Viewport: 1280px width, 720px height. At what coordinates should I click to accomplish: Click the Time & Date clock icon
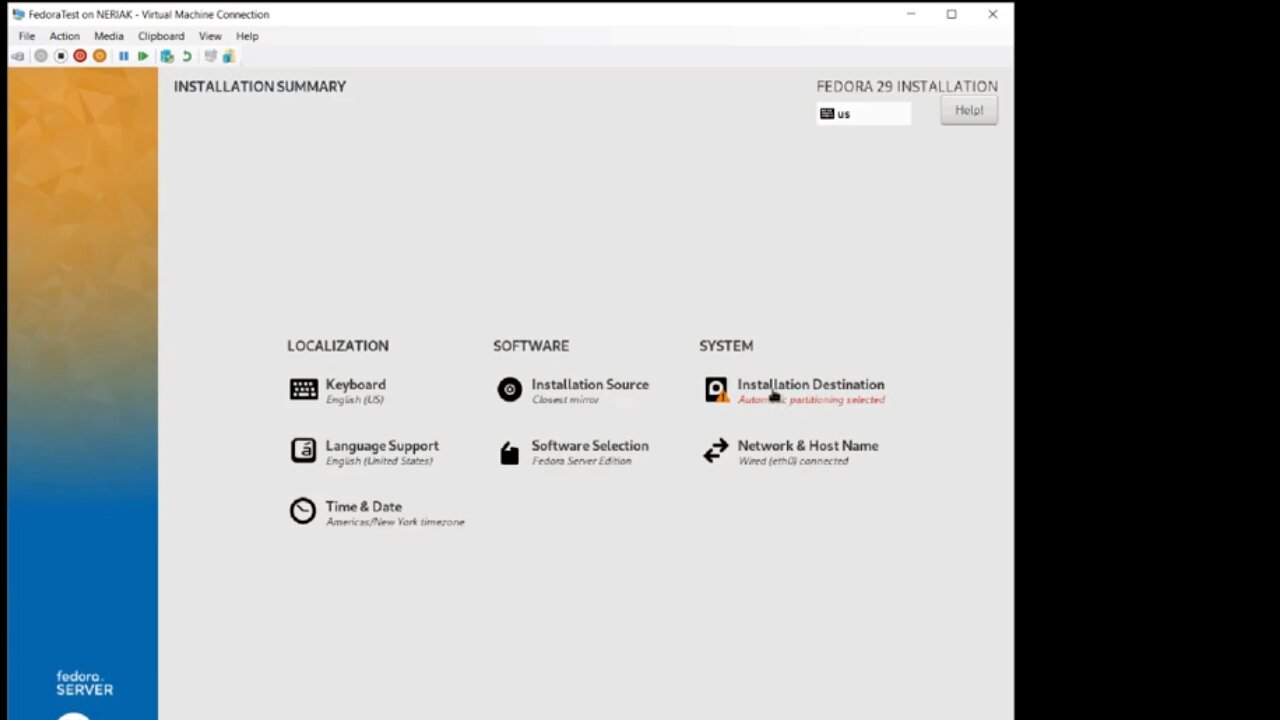302,511
